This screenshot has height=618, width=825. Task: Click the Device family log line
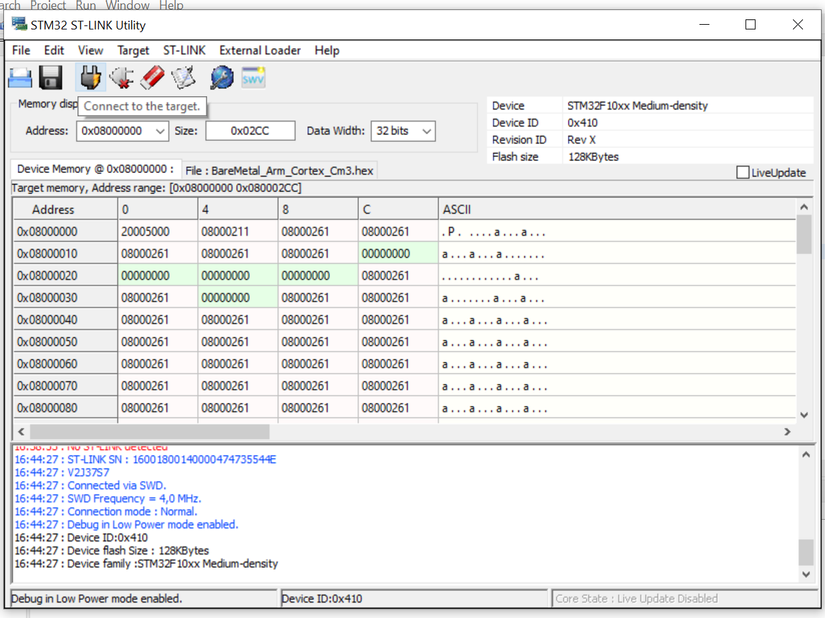coord(146,564)
